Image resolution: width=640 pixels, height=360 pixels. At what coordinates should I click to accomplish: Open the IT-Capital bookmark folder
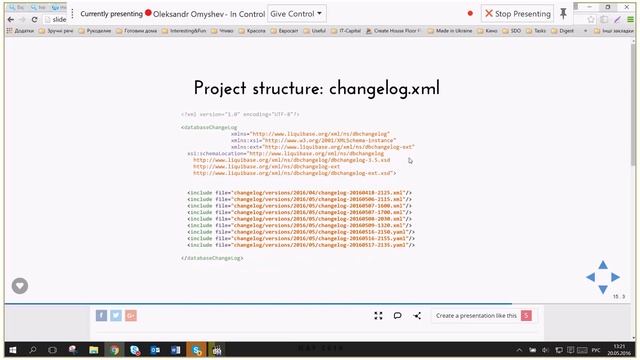point(346,31)
